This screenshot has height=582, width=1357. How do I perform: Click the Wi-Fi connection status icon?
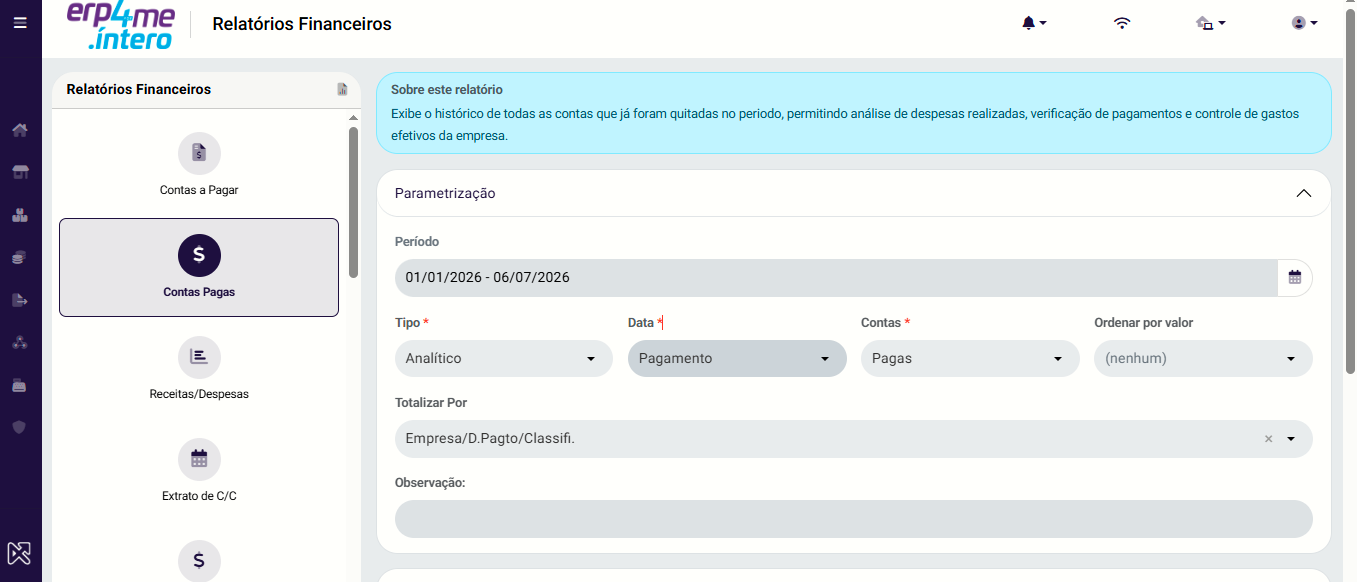click(1122, 23)
